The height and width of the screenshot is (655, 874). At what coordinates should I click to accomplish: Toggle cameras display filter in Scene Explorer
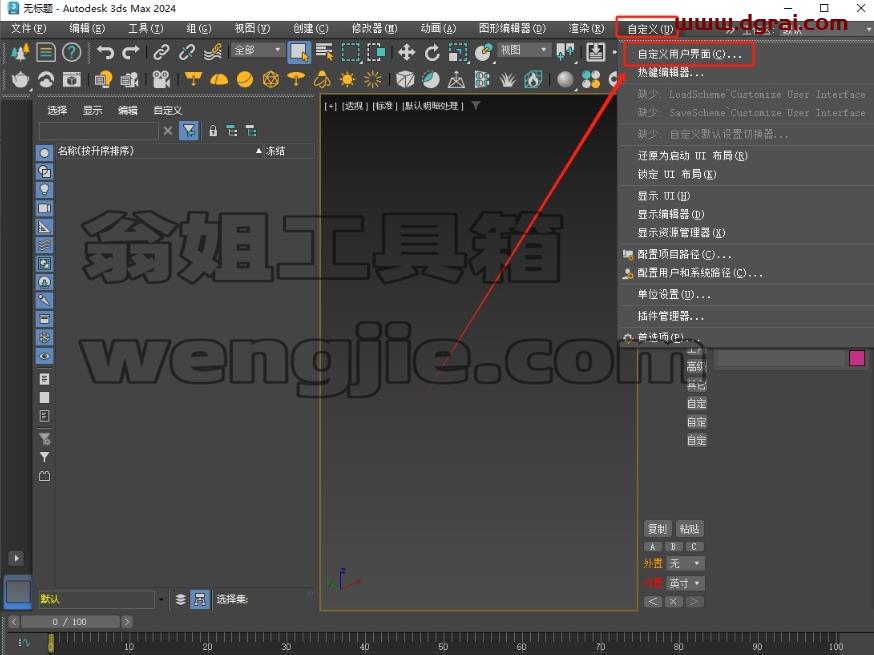[x=45, y=208]
